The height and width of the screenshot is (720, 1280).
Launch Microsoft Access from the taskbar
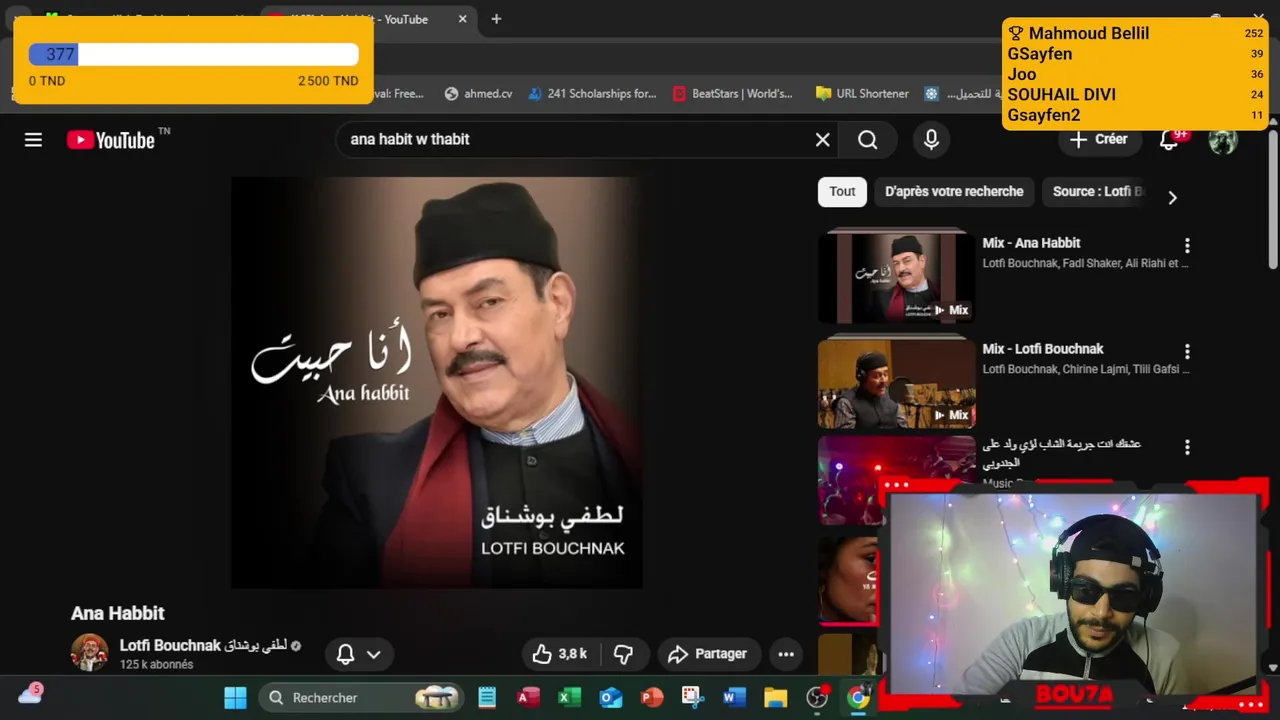tap(528, 697)
